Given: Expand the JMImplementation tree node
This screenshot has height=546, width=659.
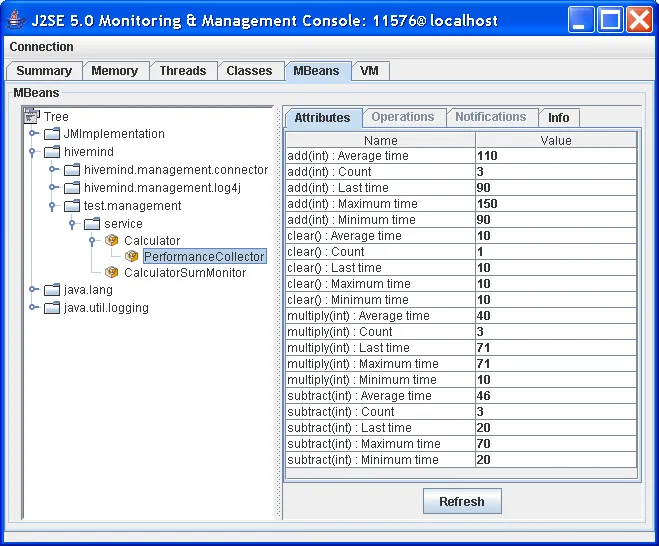Looking at the screenshot, I should 33,133.
